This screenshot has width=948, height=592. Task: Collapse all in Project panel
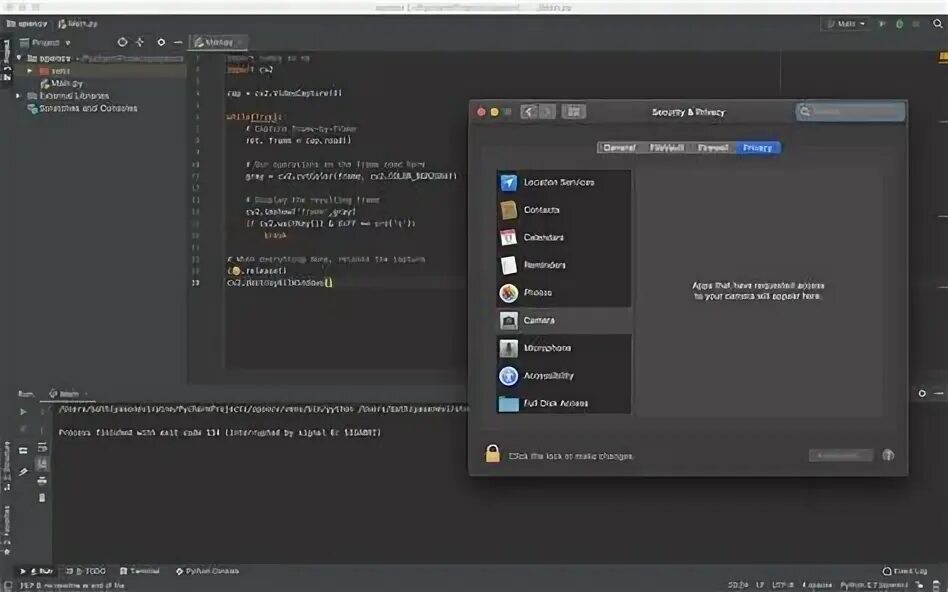click(140, 42)
